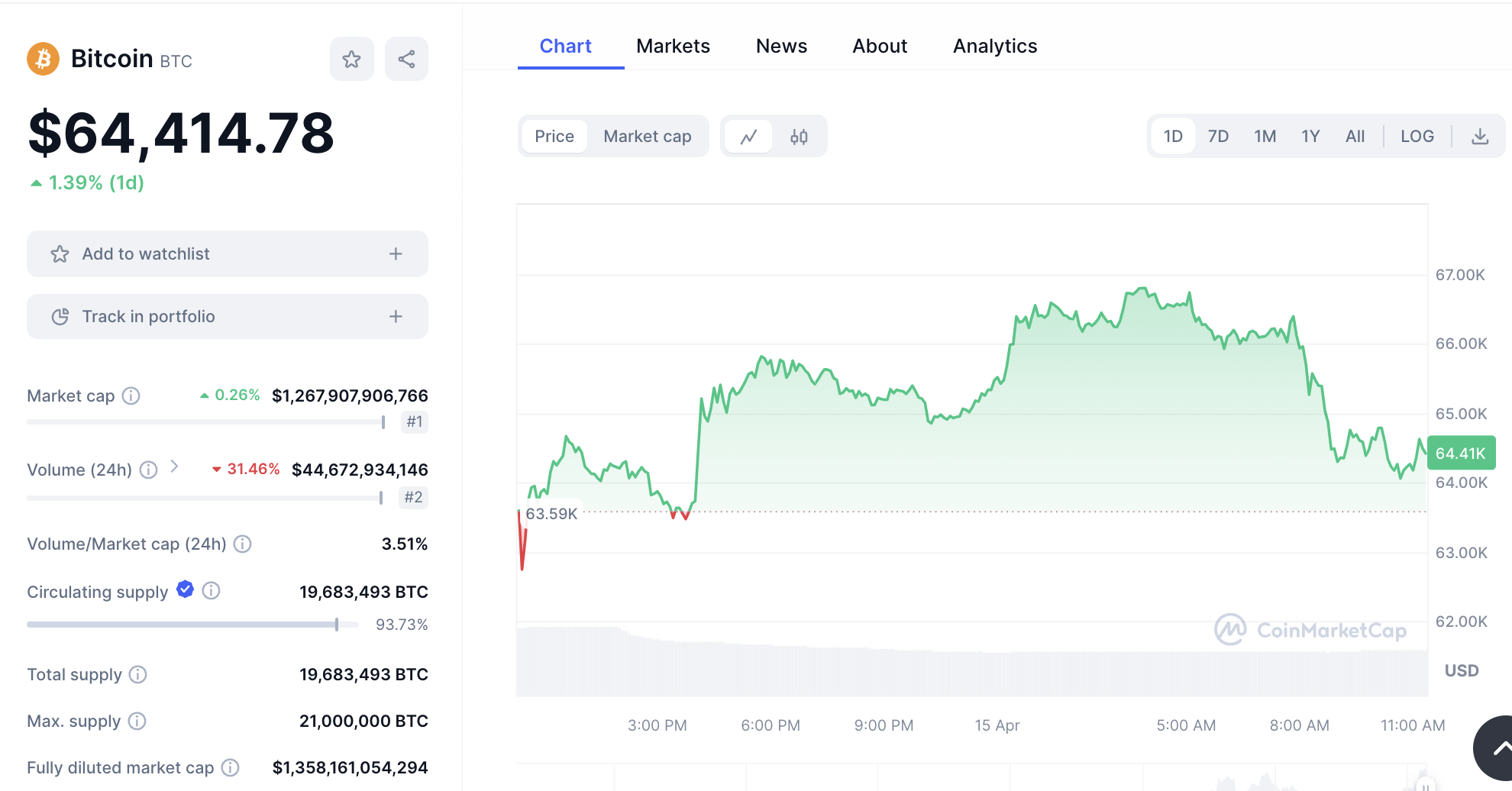Select All time range button
Image resolution: width=1512 pixels, height=791 pixels.
1355,137
